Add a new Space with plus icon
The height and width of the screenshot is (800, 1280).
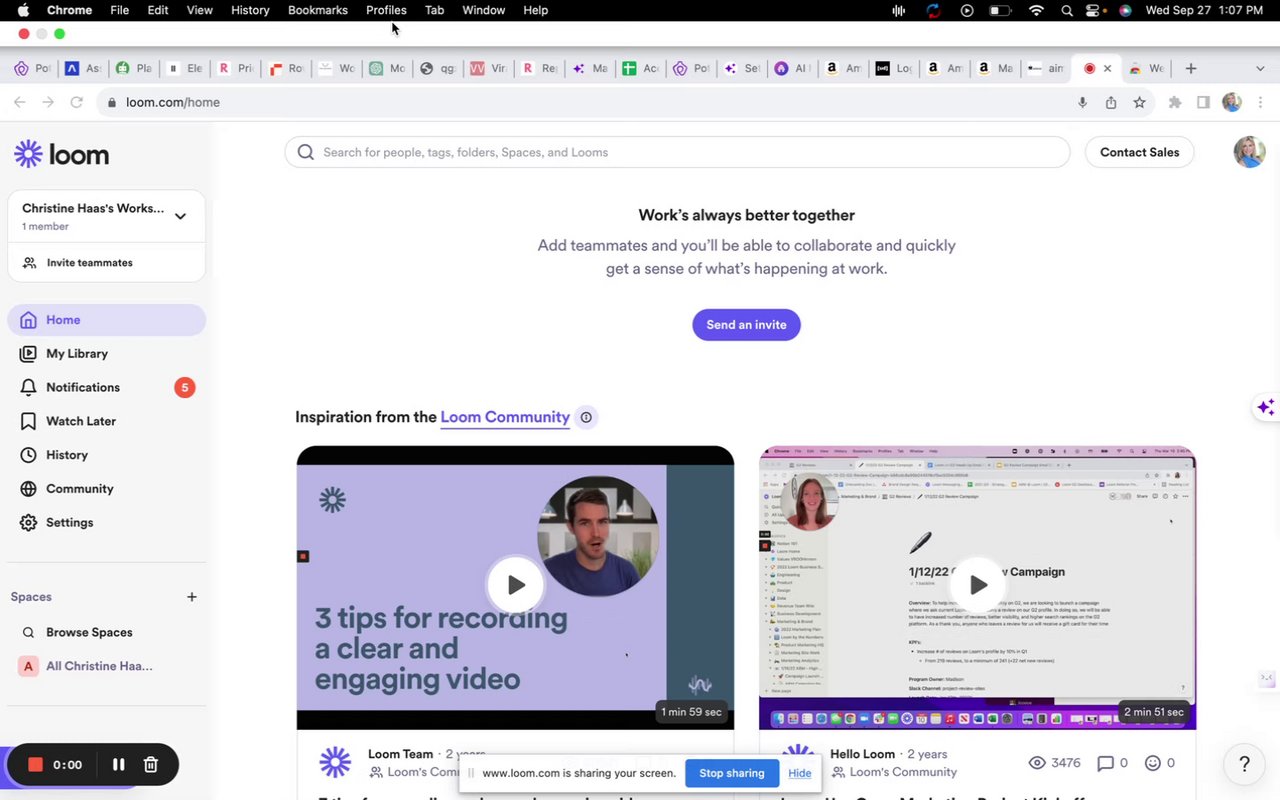tap(192, 597)
